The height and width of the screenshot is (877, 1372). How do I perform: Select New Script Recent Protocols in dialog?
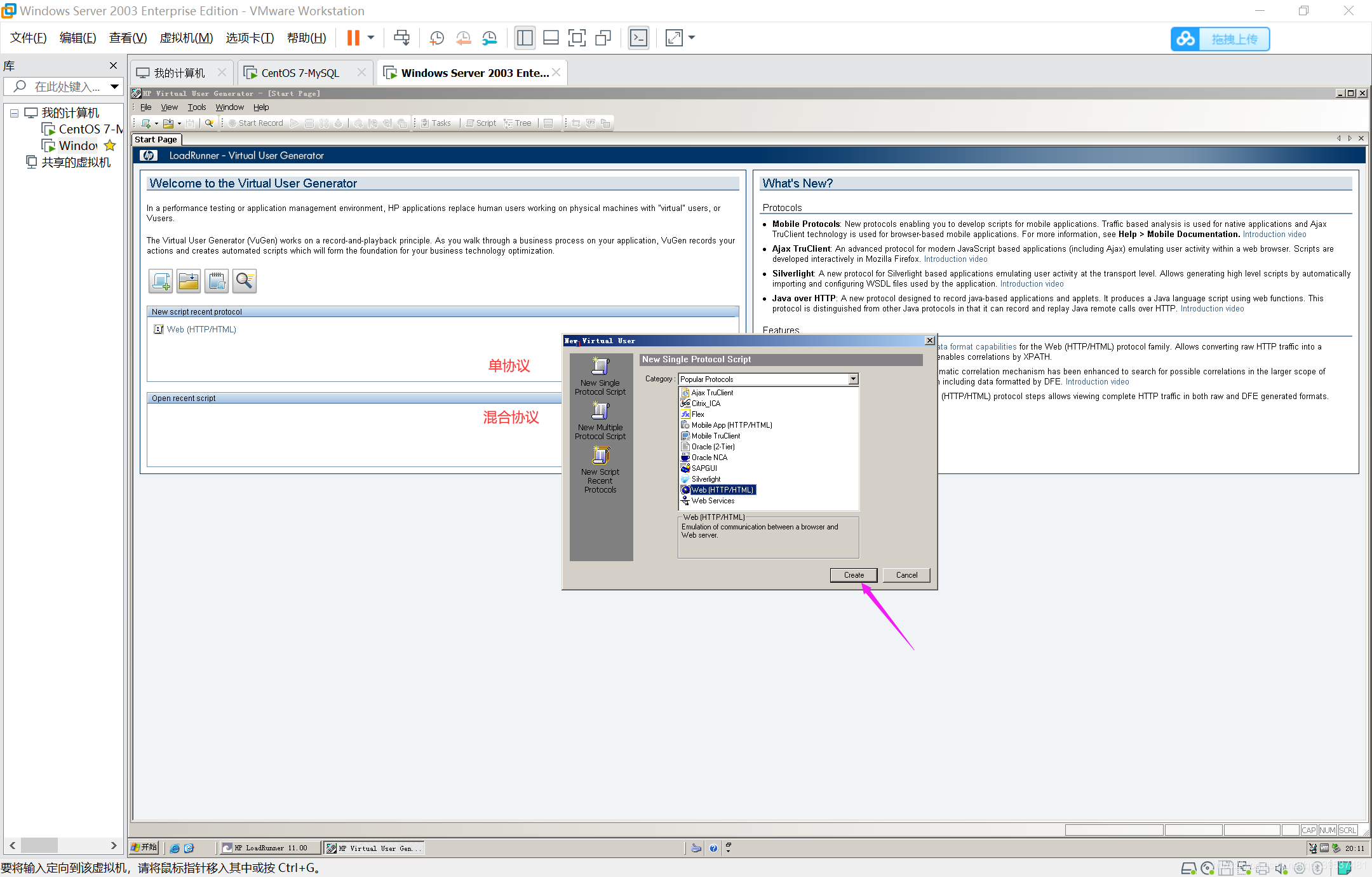(600, 470)
